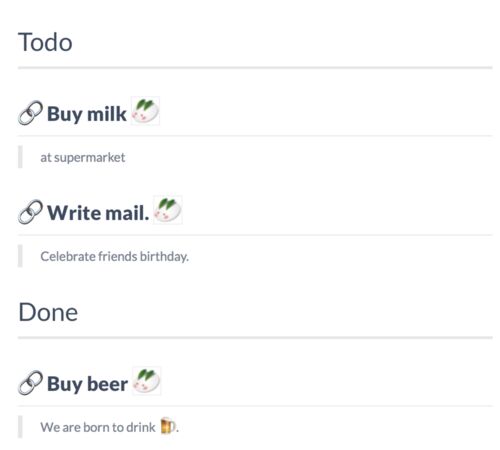Click the horizontal rule under Todo

click(x=255, y=68)
